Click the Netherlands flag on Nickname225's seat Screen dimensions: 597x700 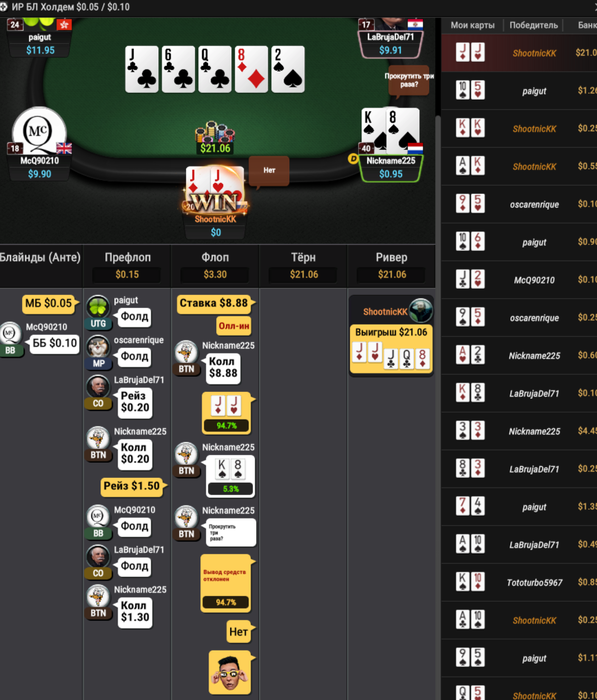coord(415,148)
